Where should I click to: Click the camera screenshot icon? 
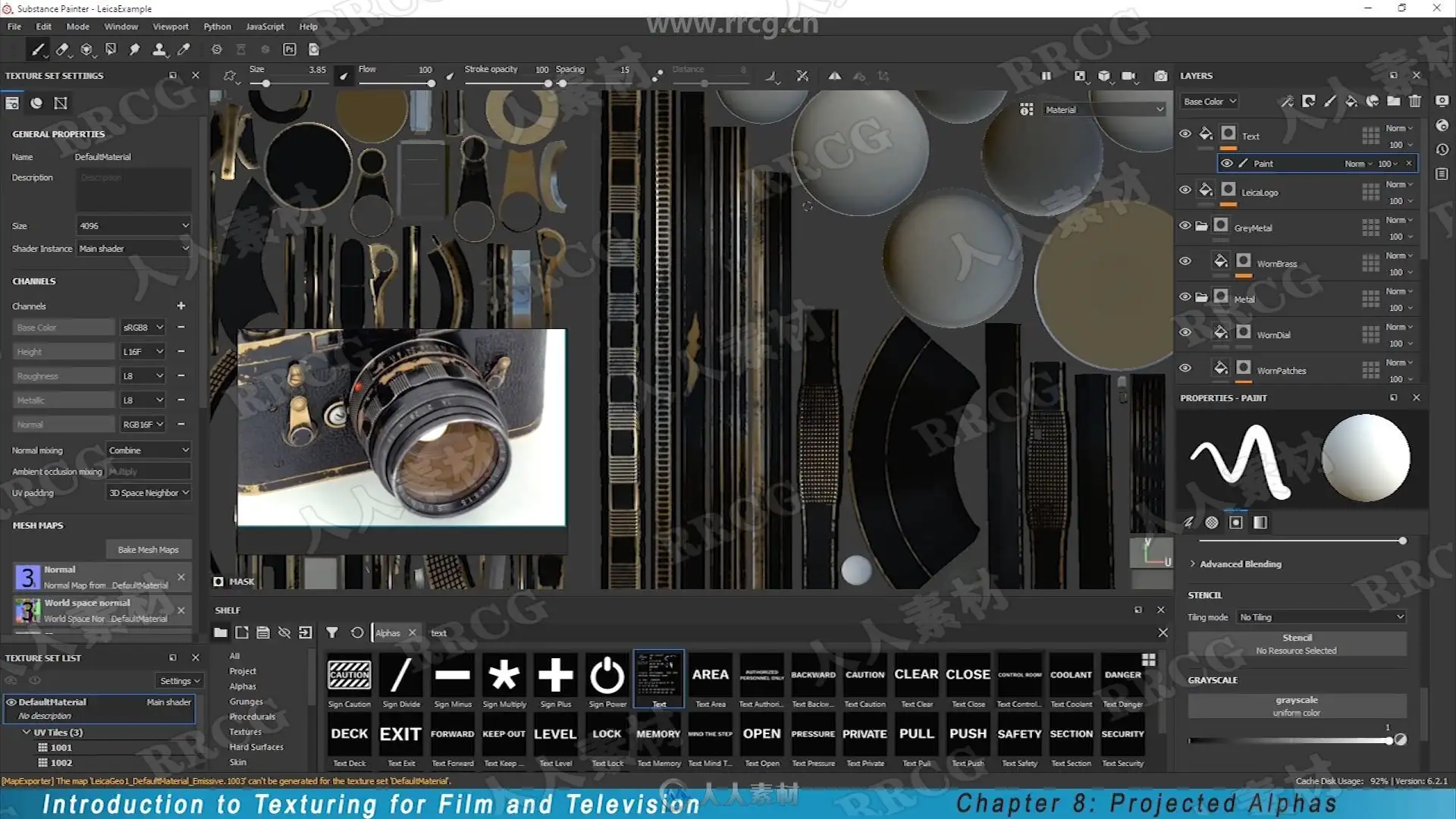point(1160,76)
